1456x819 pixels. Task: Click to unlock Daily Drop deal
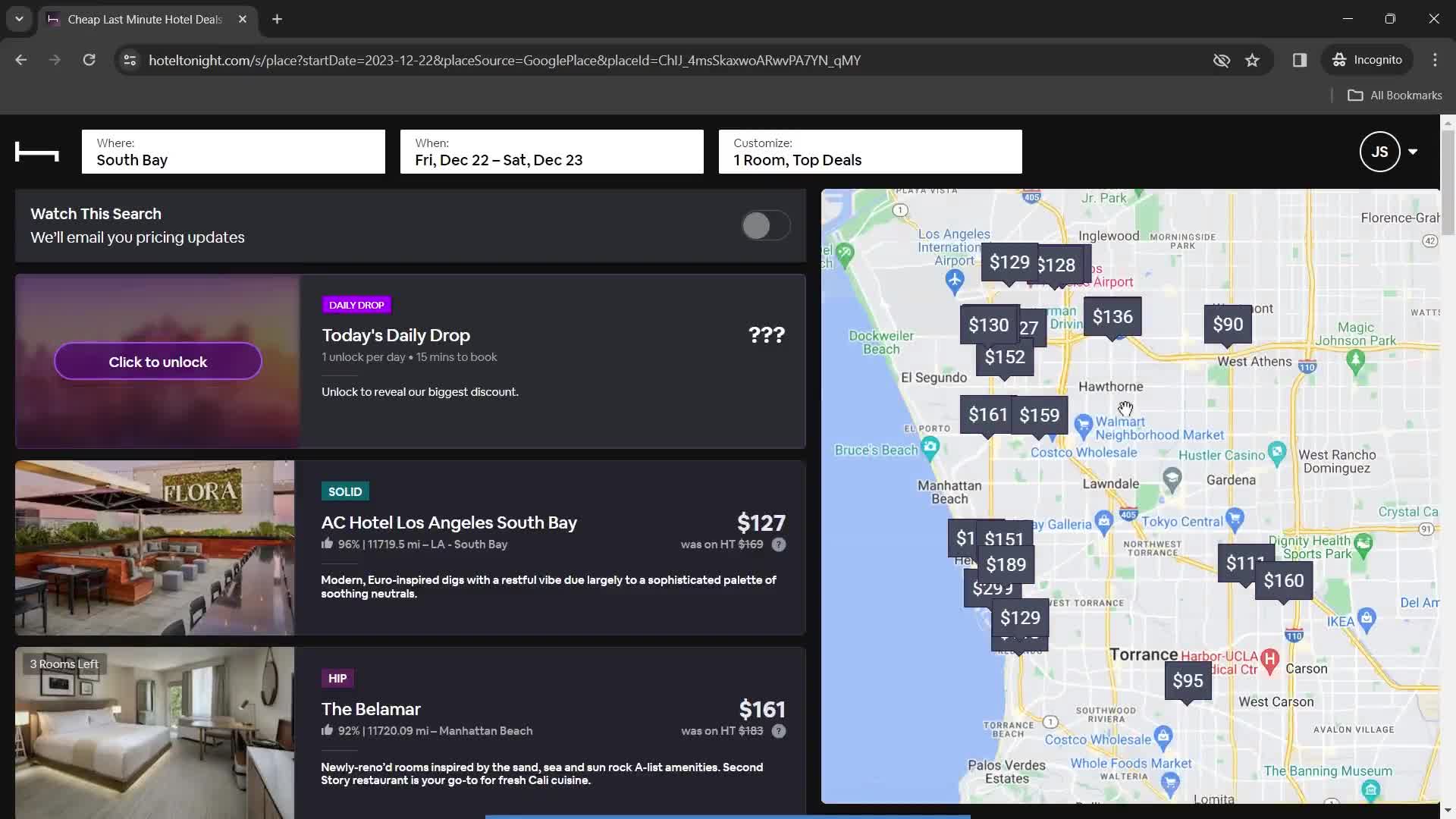click(x=157, y=361)
